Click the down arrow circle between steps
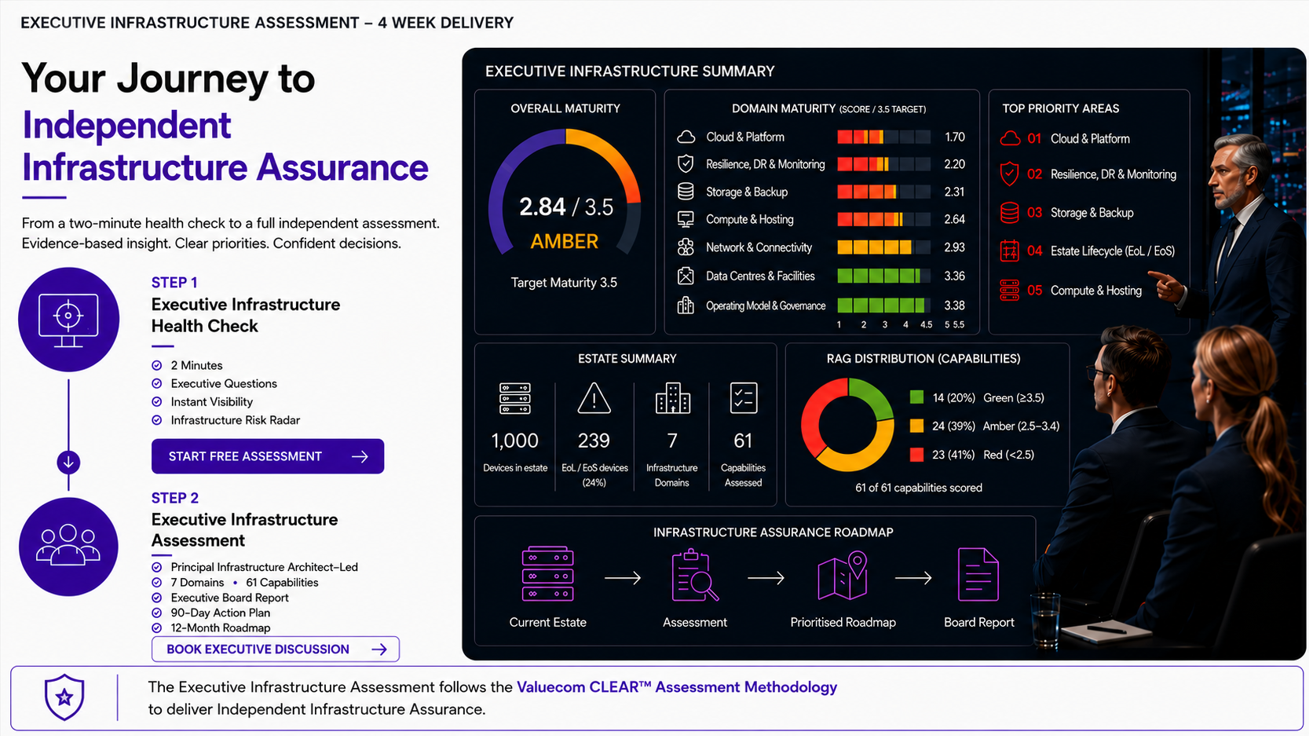Screen dimensions: 1309x736 tap(68, 462)
